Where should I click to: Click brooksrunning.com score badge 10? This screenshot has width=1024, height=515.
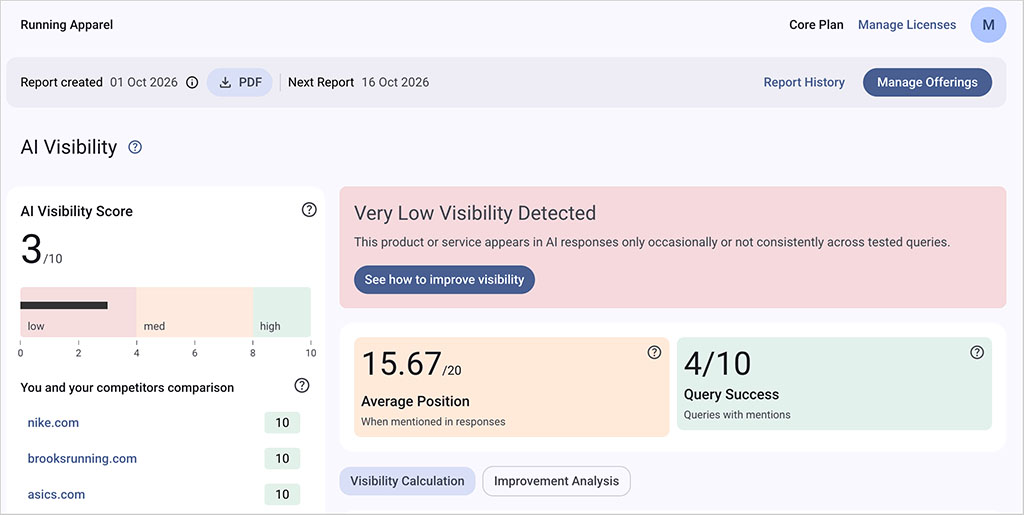point(282,458)
